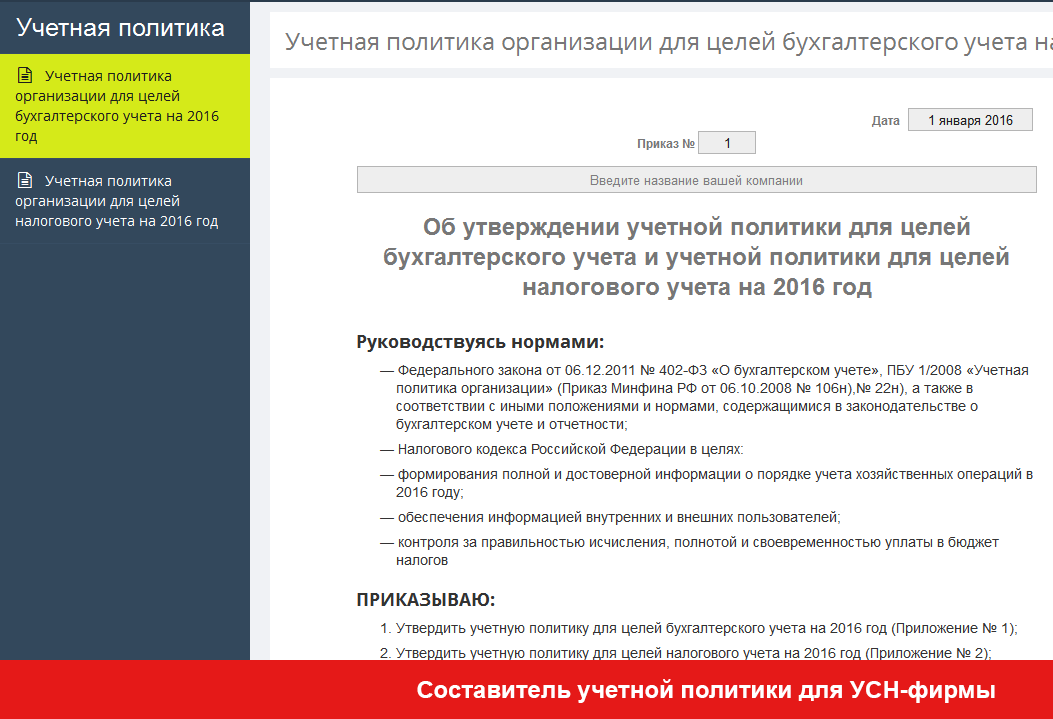Click the Дата field showing 1 января 2016
The image size is (1053, 719).
[x=970, y=120]
